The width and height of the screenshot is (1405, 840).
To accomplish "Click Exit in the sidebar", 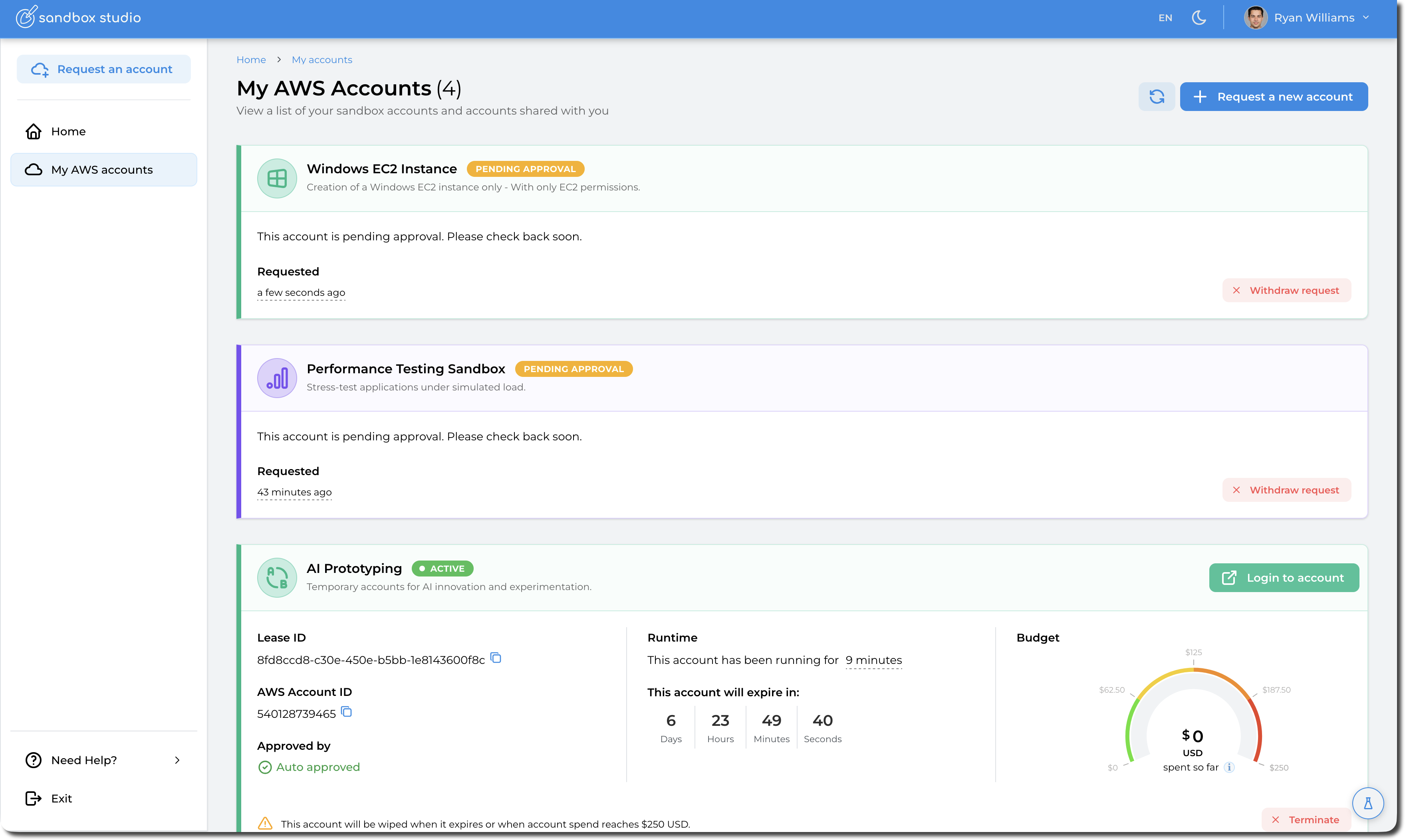I will [61, 798].
